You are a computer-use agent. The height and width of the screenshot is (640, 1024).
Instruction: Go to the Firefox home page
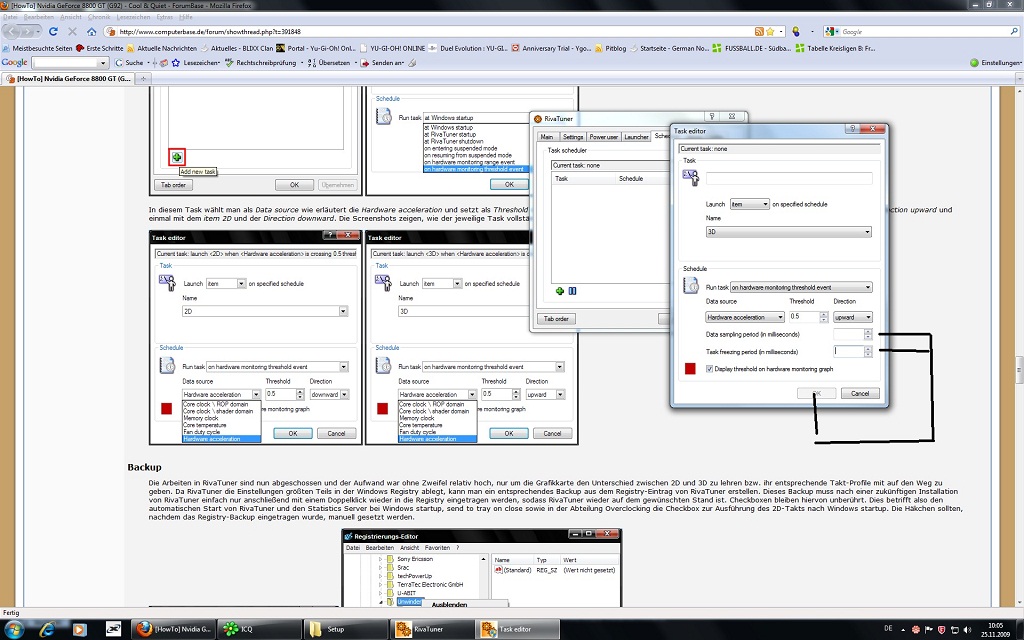click(91, 31)
